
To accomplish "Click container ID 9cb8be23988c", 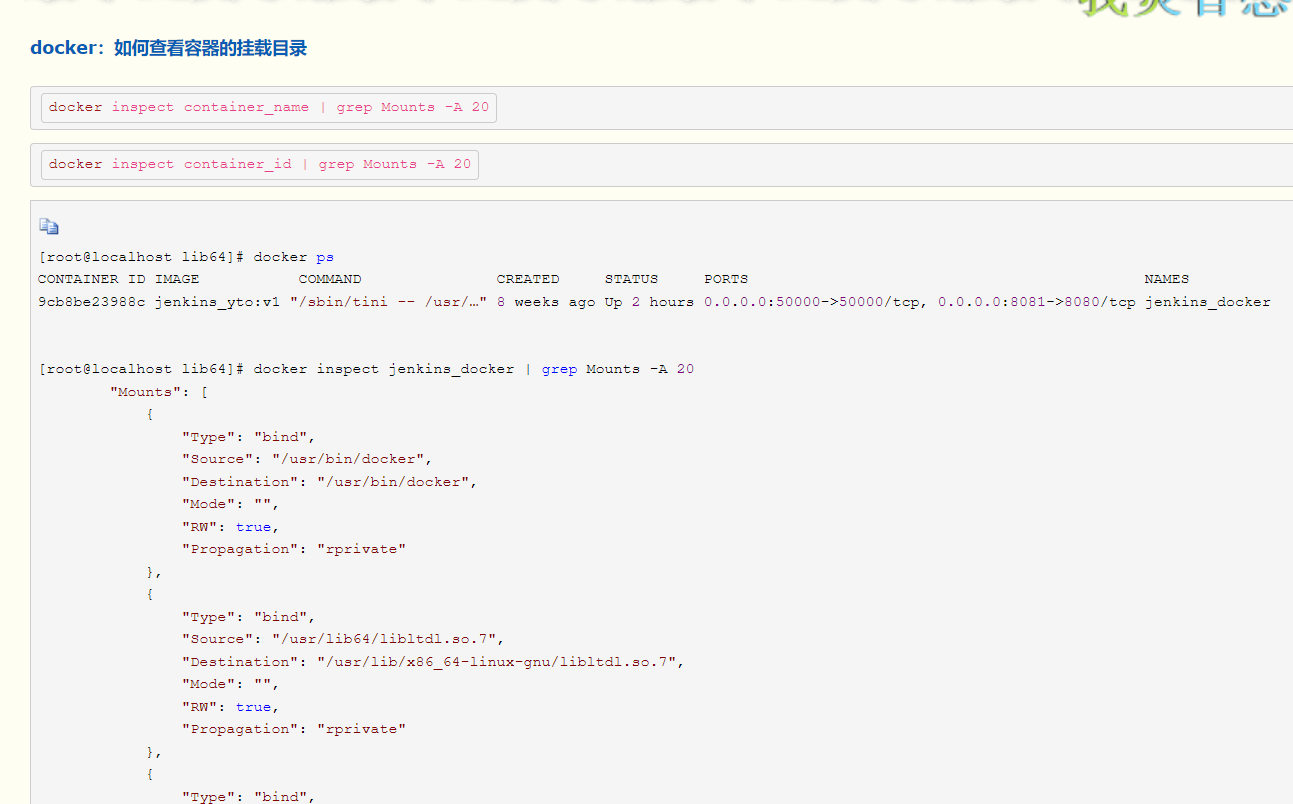I will pyautogui.click(x=92, y=302).
